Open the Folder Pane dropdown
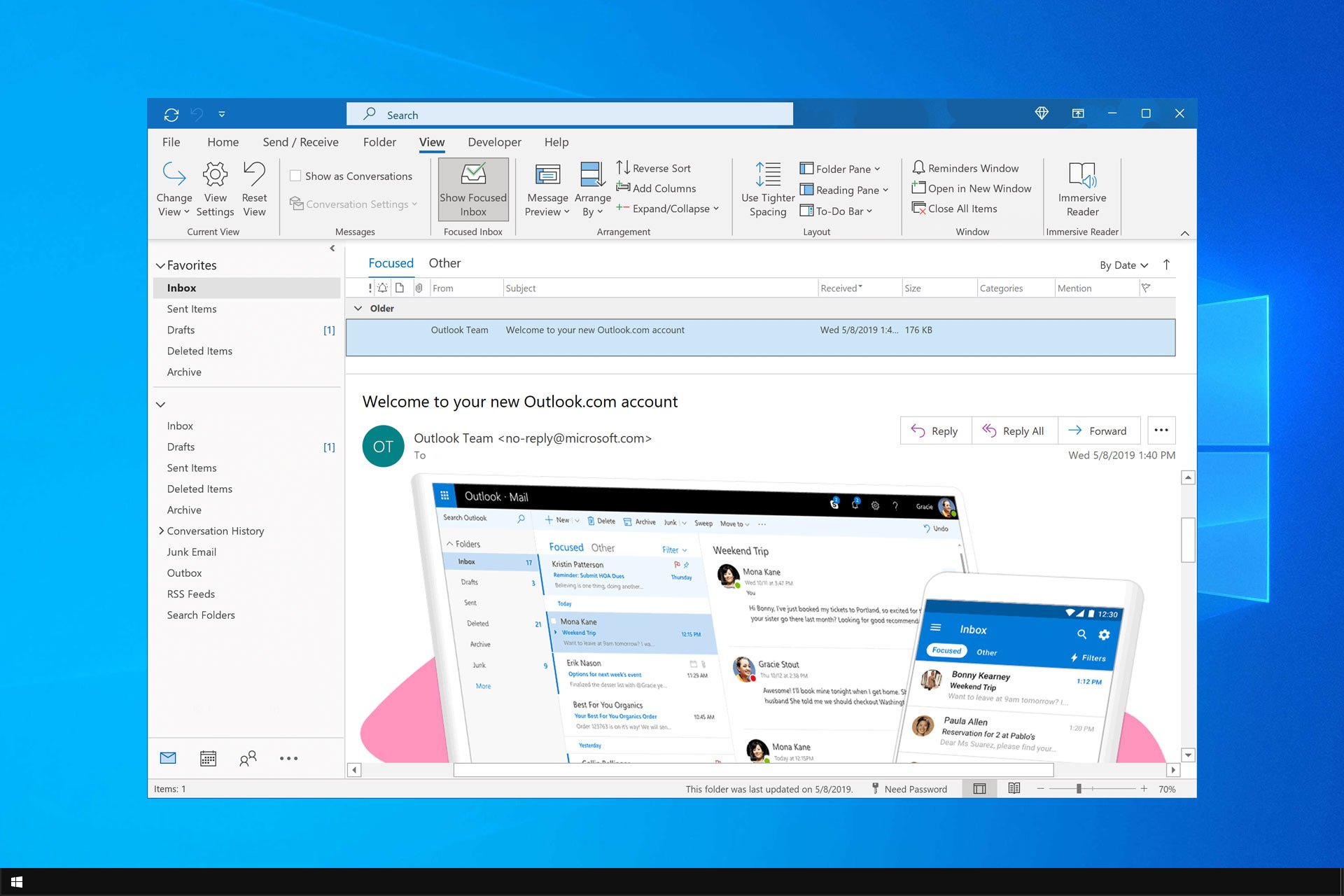1344x896 pixels. point(840,169)
